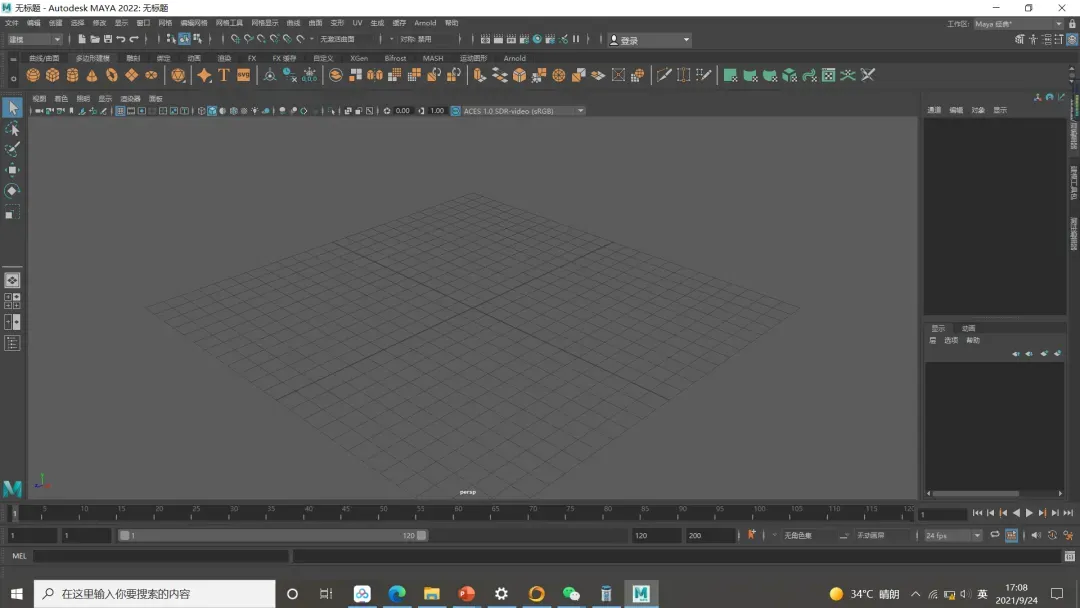The image size is (1080, 608).
Task: Select the Move tool in the toolbox
Action: click(x=12, y=170)
